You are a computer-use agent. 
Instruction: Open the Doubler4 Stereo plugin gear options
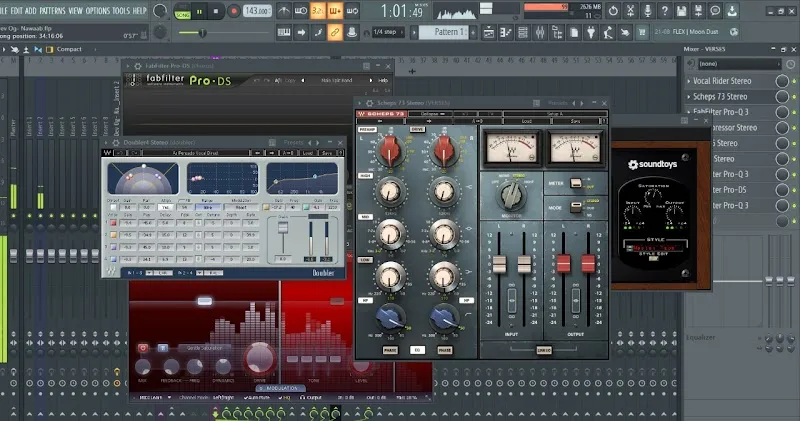pos(116,143)
